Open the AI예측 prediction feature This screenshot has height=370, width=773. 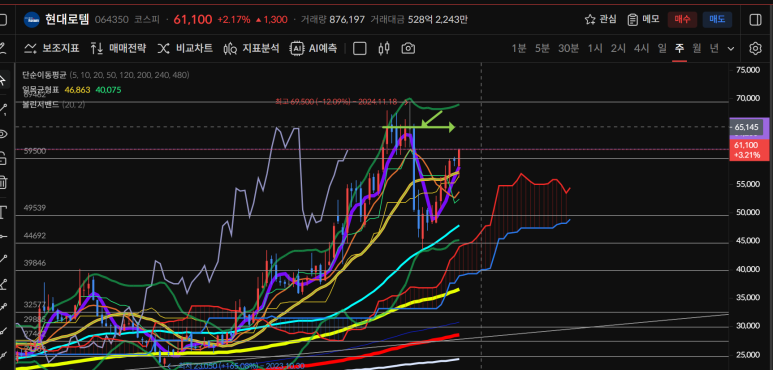[314, 48]
